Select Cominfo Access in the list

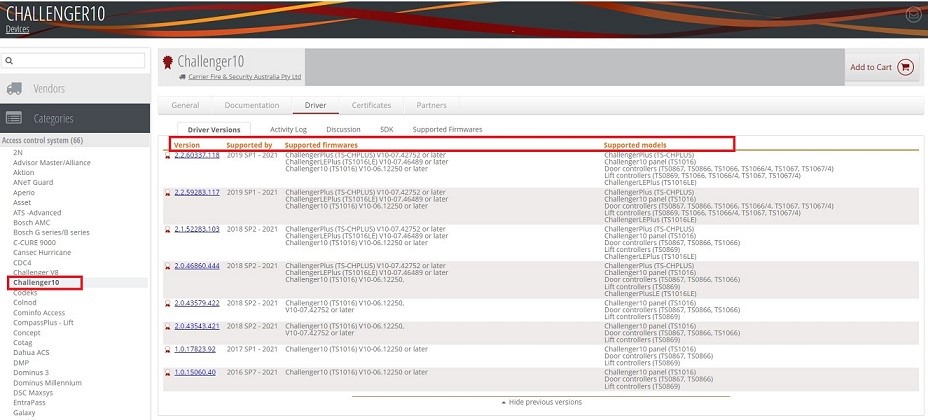click(x=39, y=313)
